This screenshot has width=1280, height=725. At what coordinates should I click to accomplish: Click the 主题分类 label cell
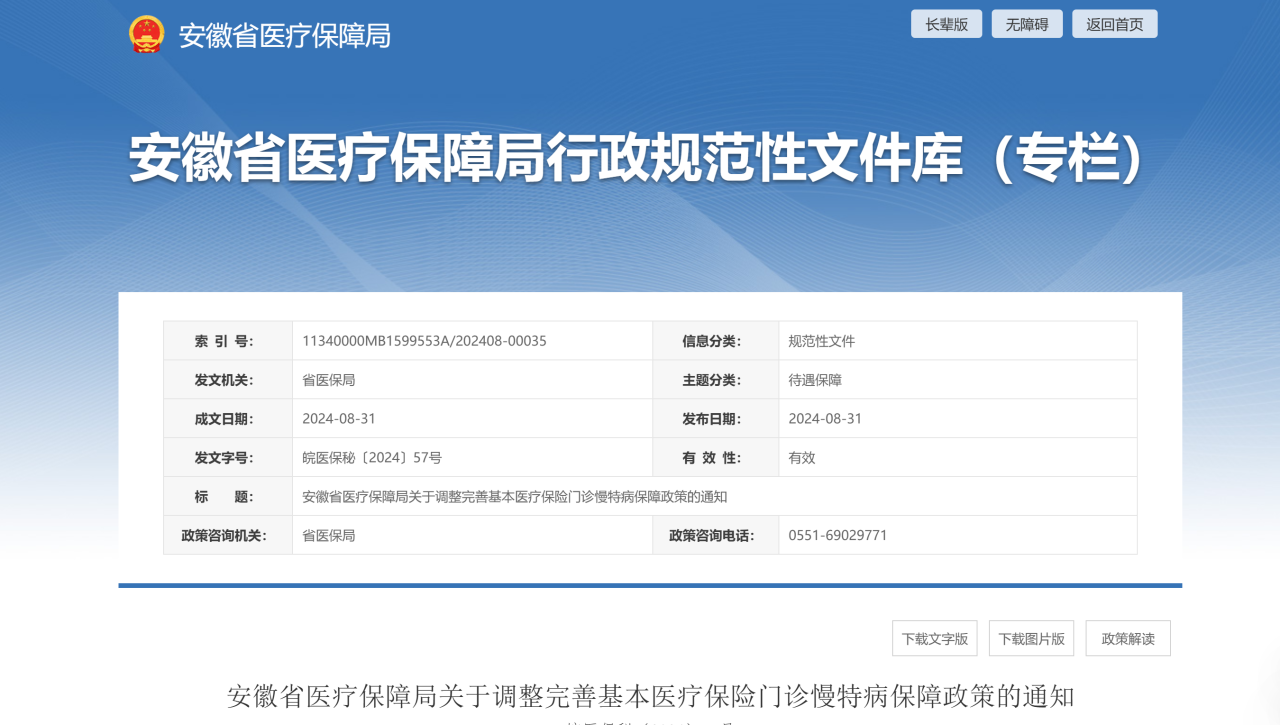click(x=716, y=380)
